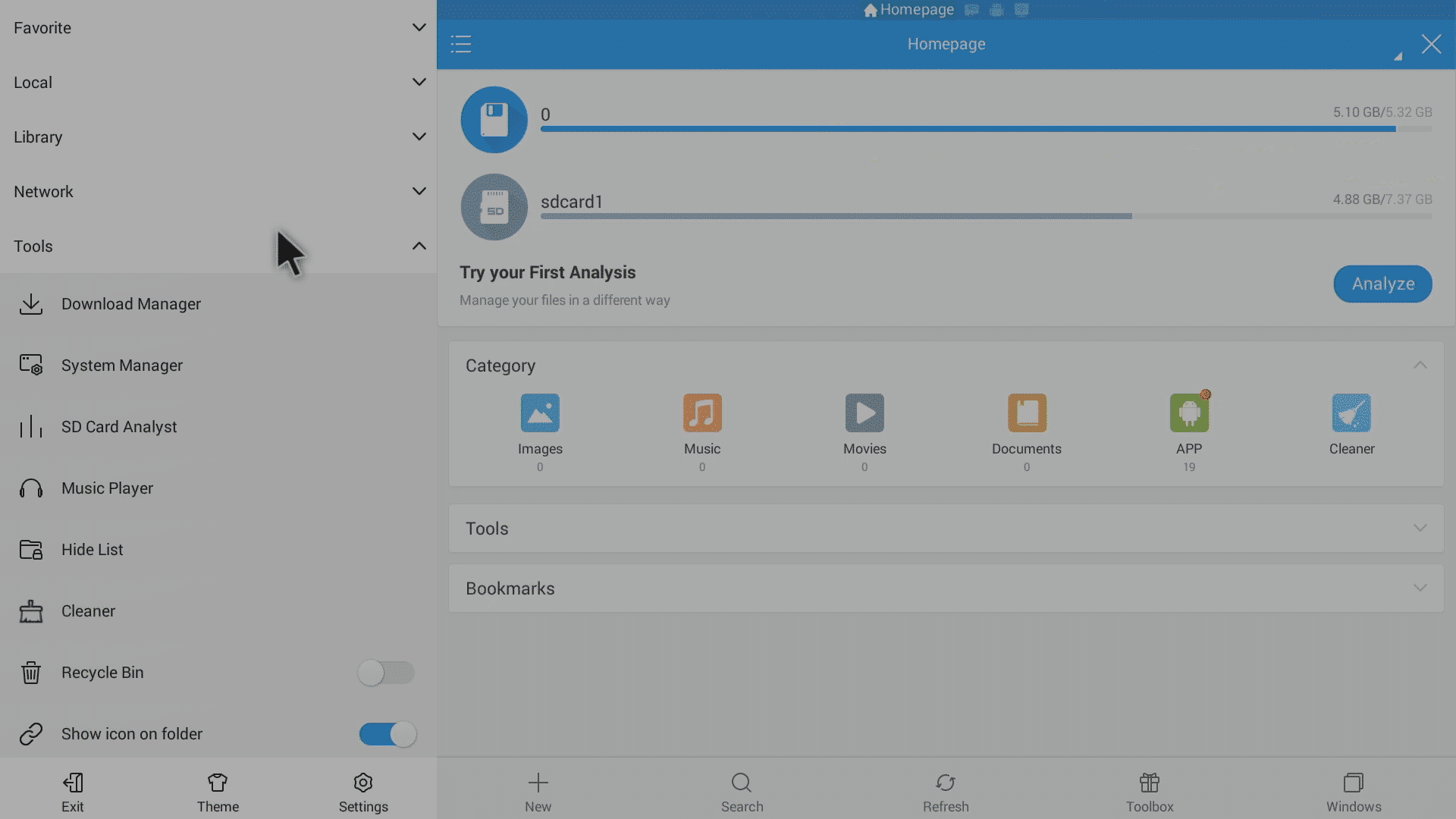Open Music Player headphones icon

coord(31,488)
